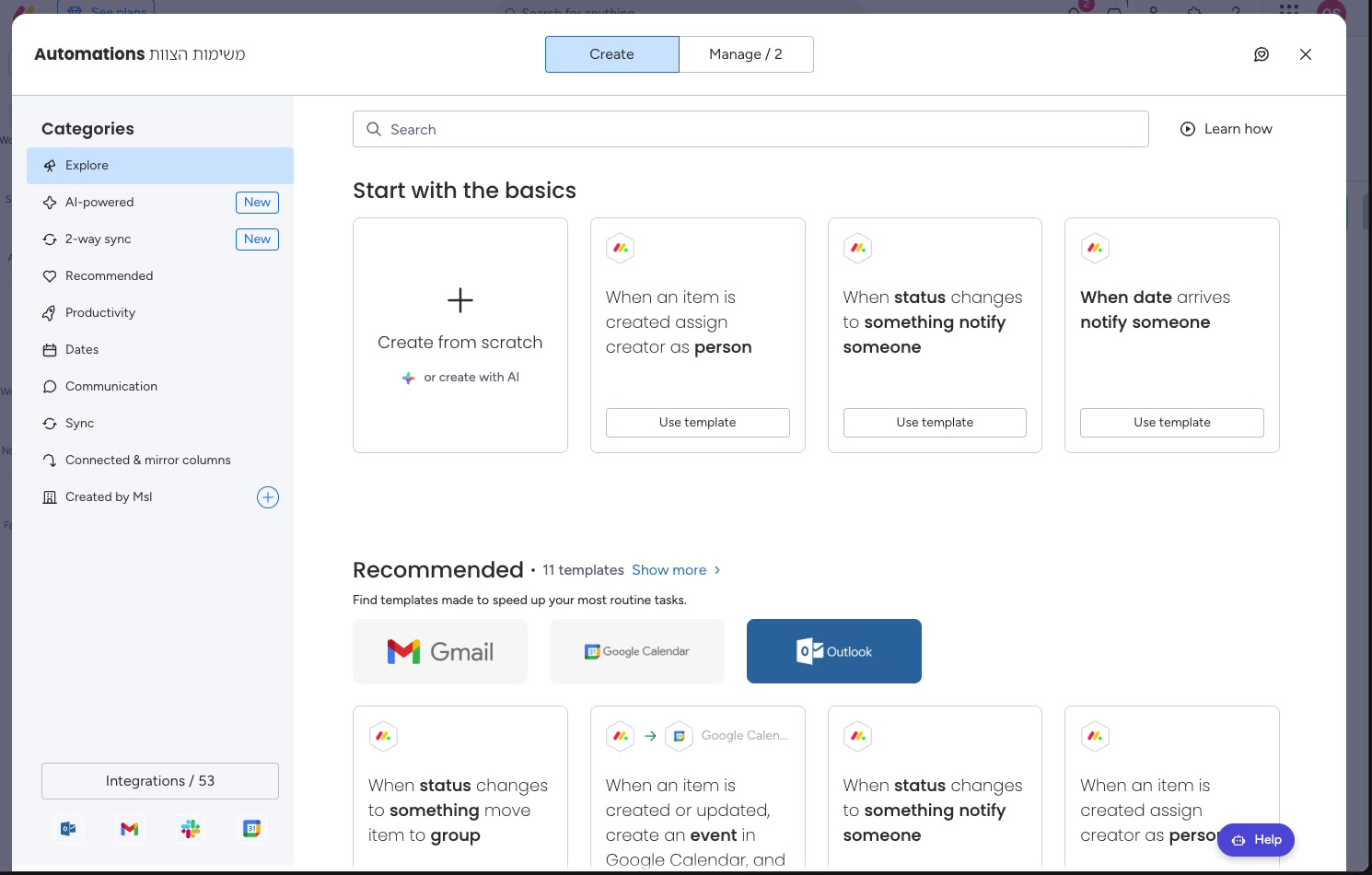Screen dimensions: 1372x875
Task: Open the 2-way sync category
Action: pyautogui.click(x=160, y=239)
